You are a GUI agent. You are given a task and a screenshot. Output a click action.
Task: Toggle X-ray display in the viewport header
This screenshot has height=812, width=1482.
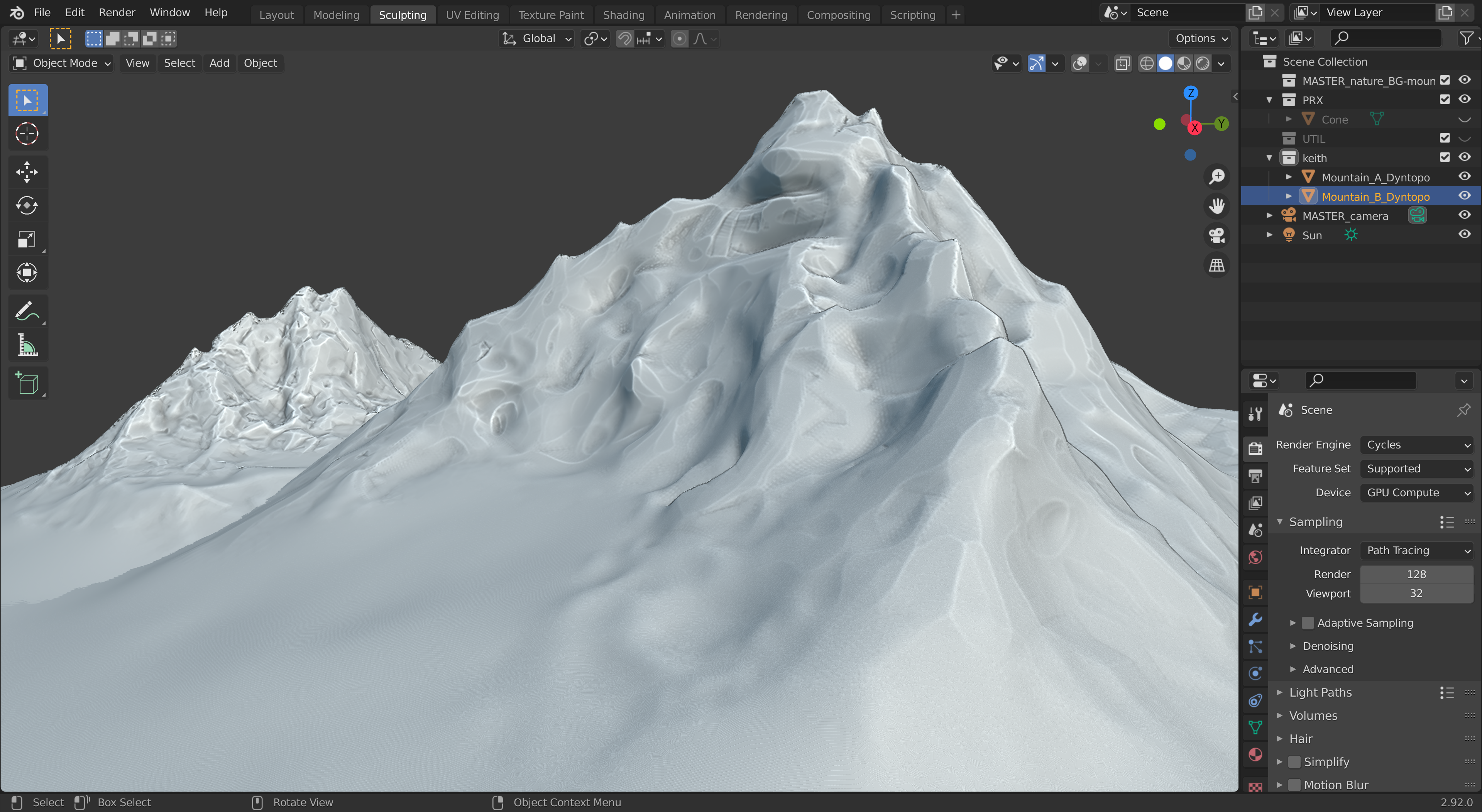tap(1122, 63)
